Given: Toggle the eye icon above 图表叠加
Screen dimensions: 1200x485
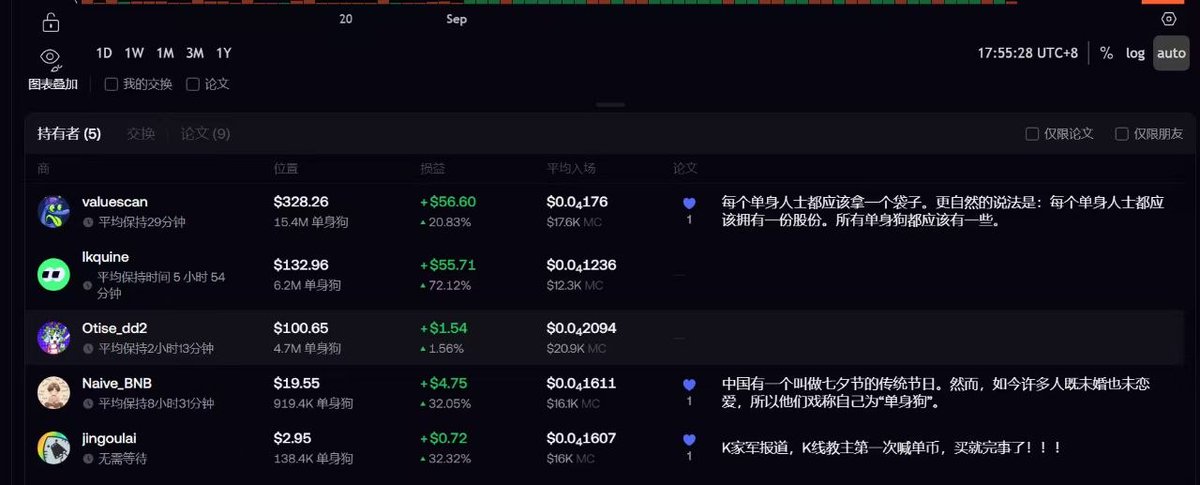Looking at the screenshot, I should [50, 57].
